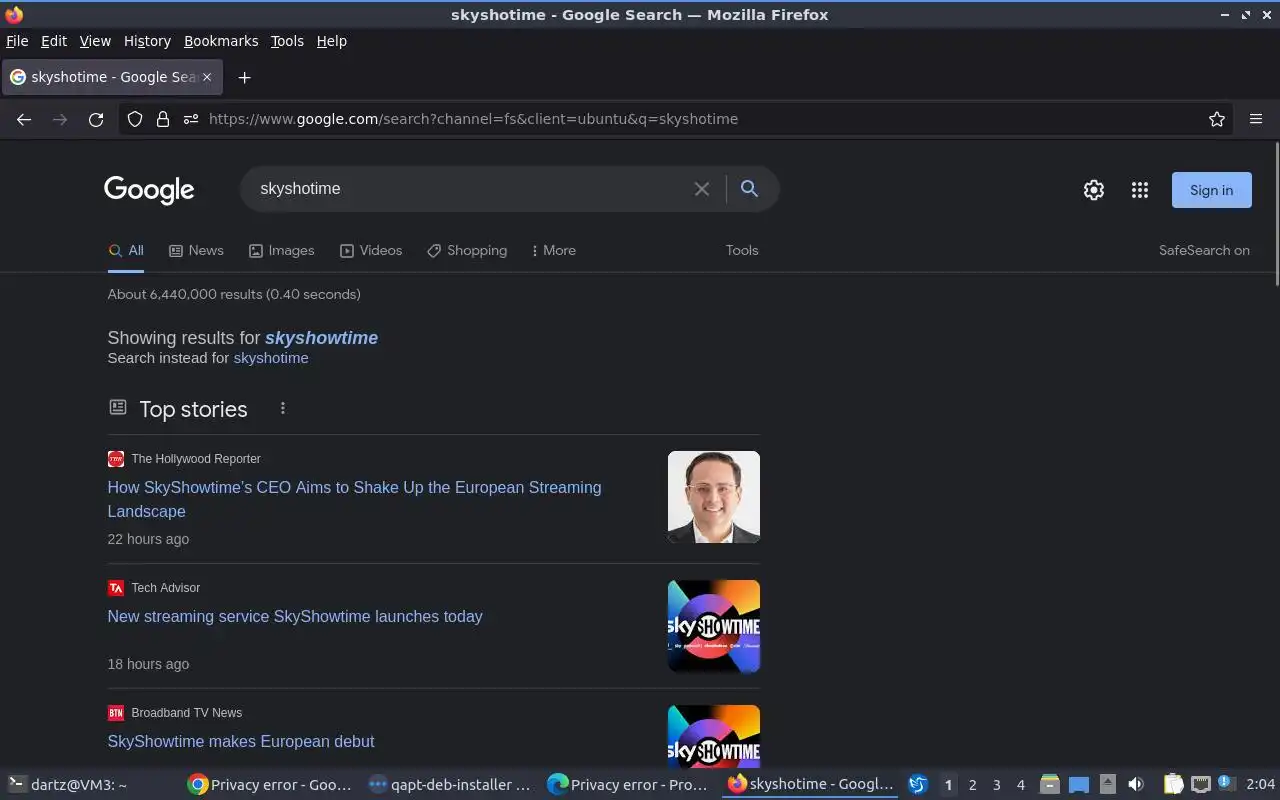The image size is (1280, 800).
Task: Open the file manager tray icon
Action: (x=1049, y=785)
